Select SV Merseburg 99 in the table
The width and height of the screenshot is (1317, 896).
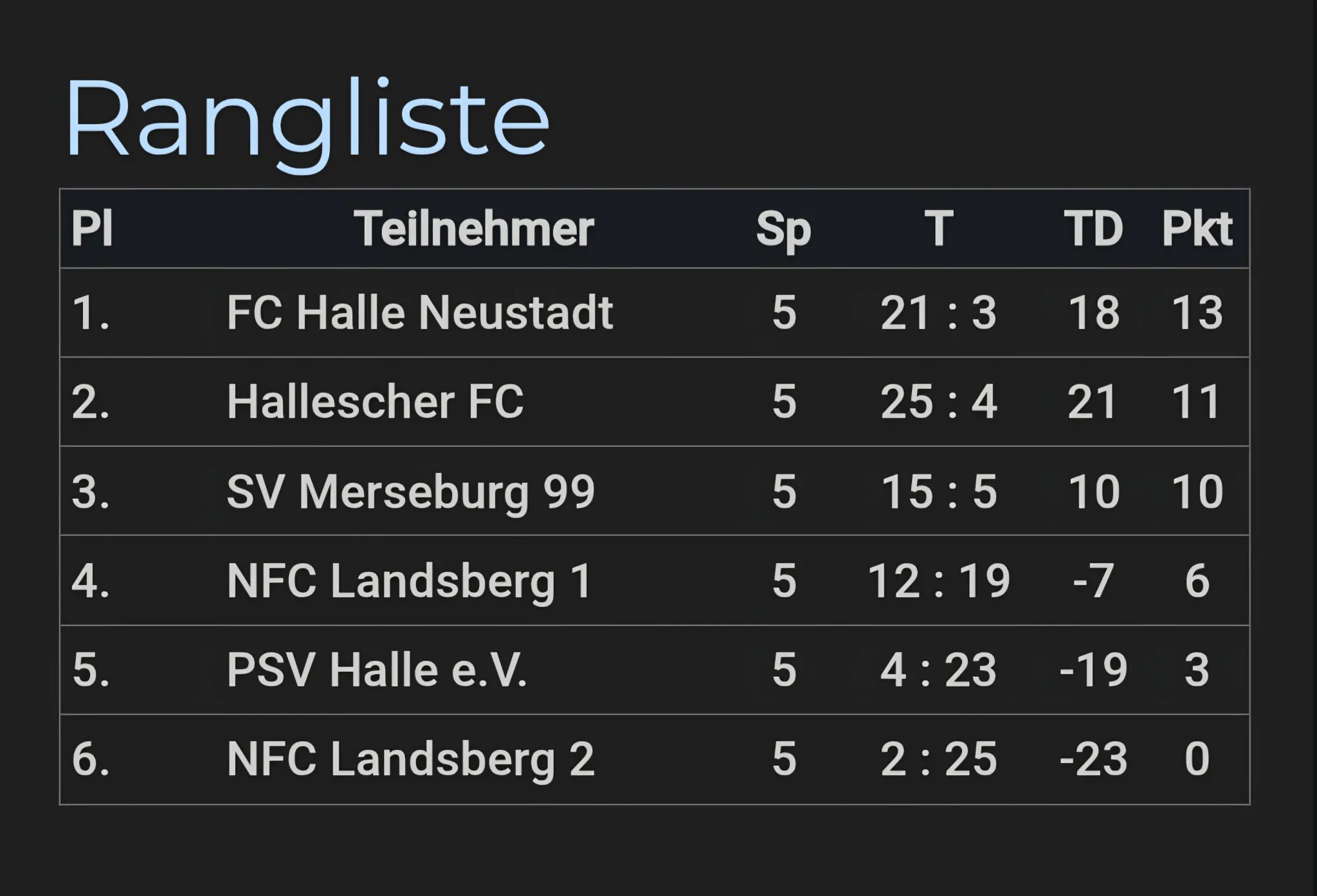411,492
